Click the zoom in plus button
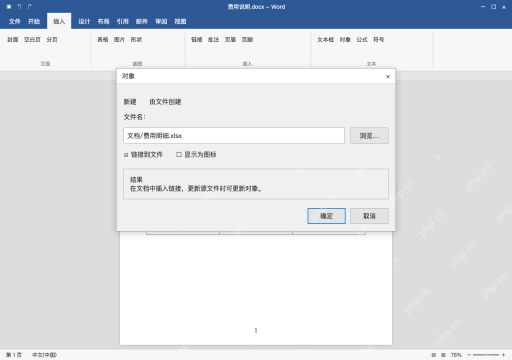The height and width of the screenshot is (360, 512). (503, 355)
